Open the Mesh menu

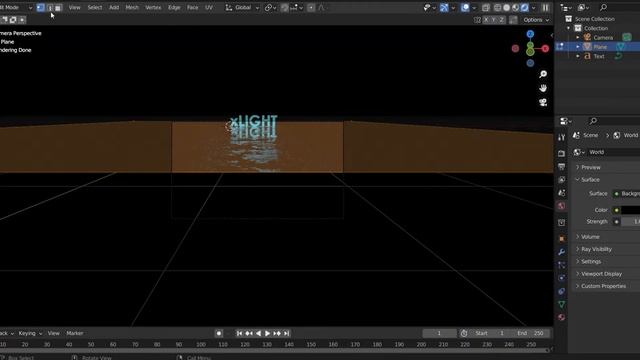[x=132, y=7]
